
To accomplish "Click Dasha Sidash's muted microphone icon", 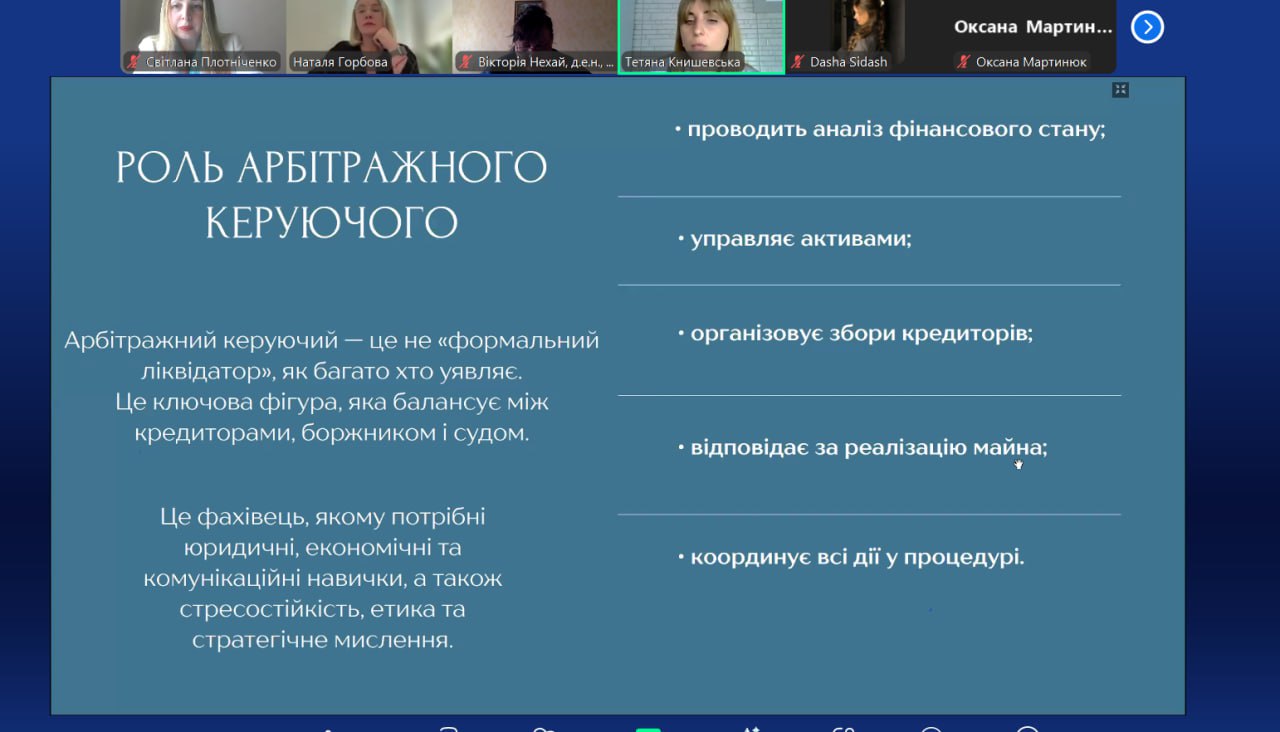I will (797, 62).
